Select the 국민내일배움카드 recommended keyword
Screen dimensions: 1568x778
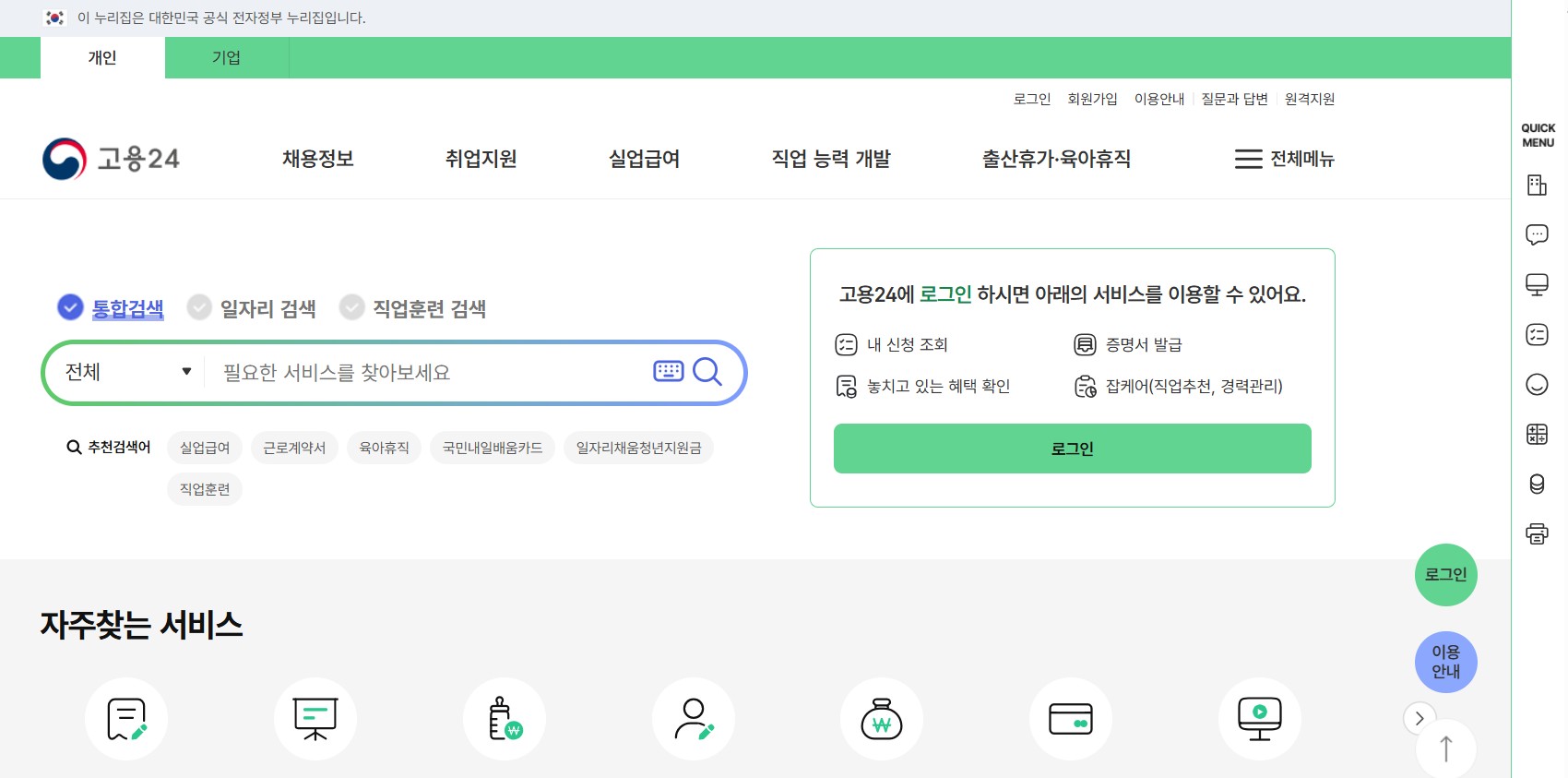(493, 448)
